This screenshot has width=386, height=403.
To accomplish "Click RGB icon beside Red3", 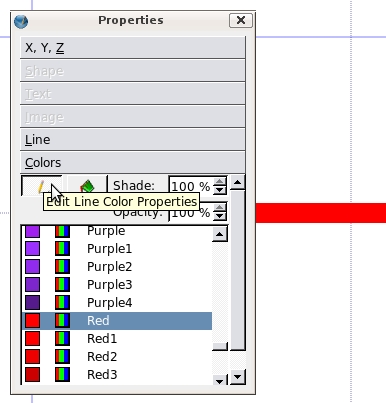I will click(x=62, y=375).
